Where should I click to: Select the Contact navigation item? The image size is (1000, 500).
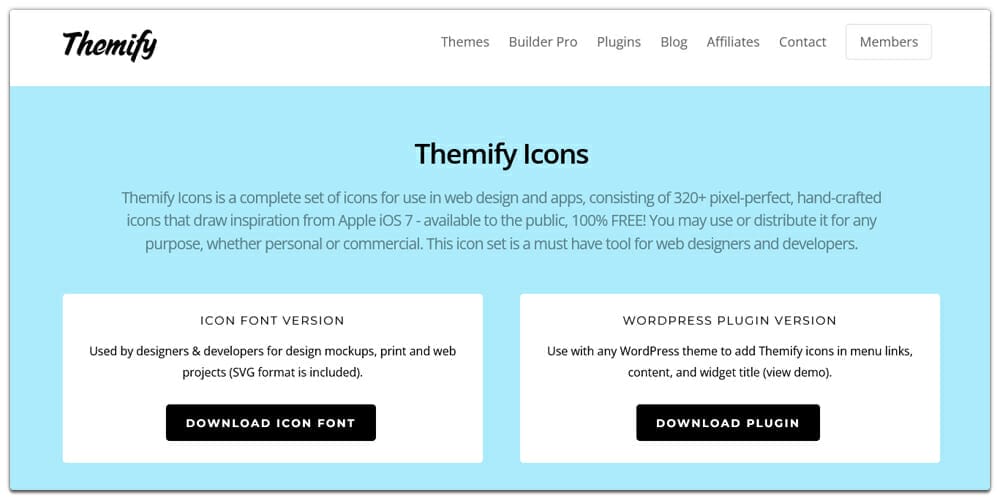coord(802,42)
